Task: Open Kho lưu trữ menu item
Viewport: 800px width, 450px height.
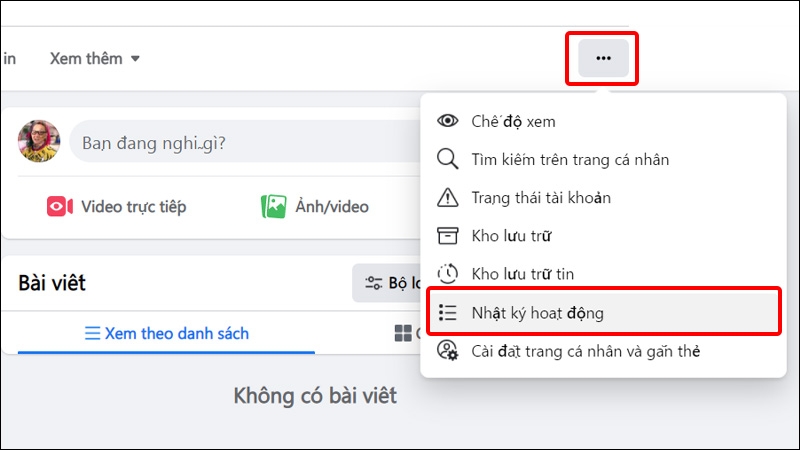Action: [x=603, y=236]
